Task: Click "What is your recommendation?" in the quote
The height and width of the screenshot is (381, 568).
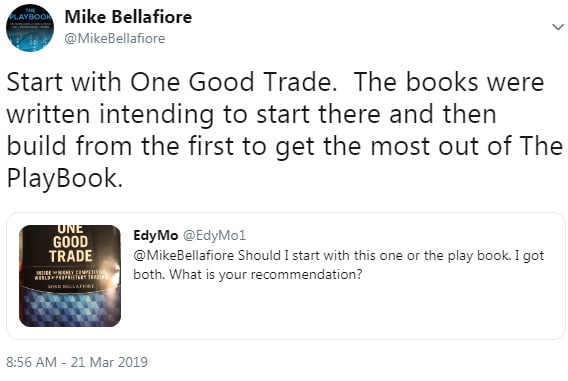Action: pos(266,275)
